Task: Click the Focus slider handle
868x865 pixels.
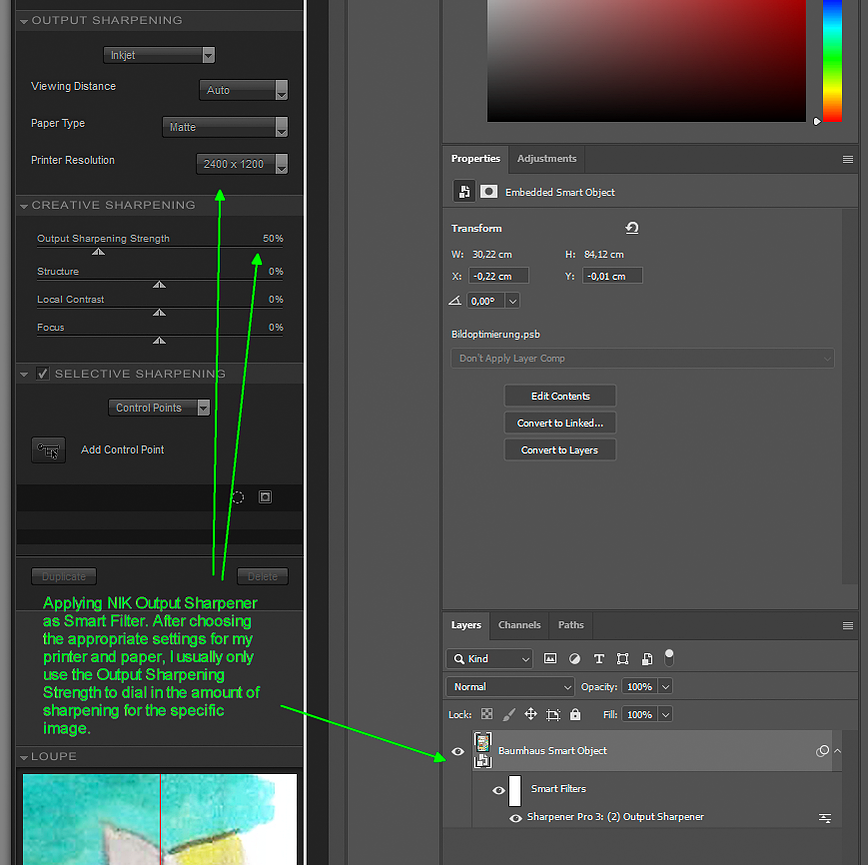Action: pyautogui.click(x=159, y=341)
